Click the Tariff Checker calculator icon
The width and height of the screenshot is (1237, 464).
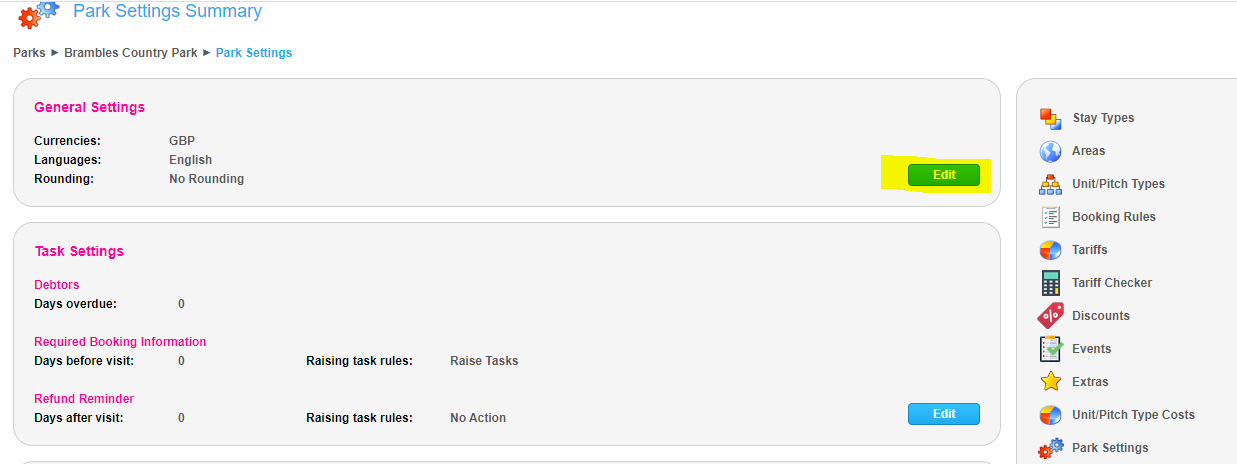tap(1050, 283)
